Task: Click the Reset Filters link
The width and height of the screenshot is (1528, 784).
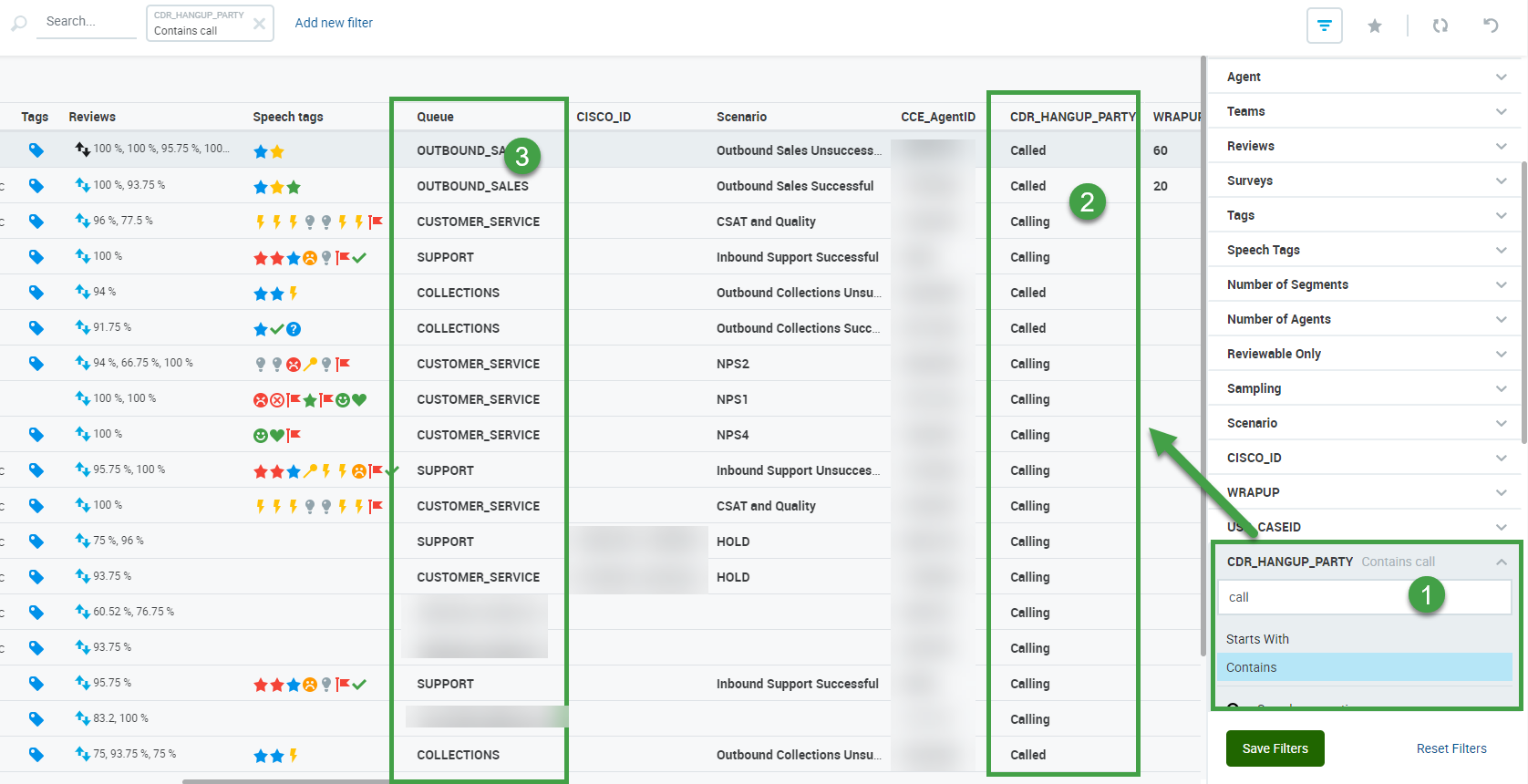Action: [x=1451, y=748]
